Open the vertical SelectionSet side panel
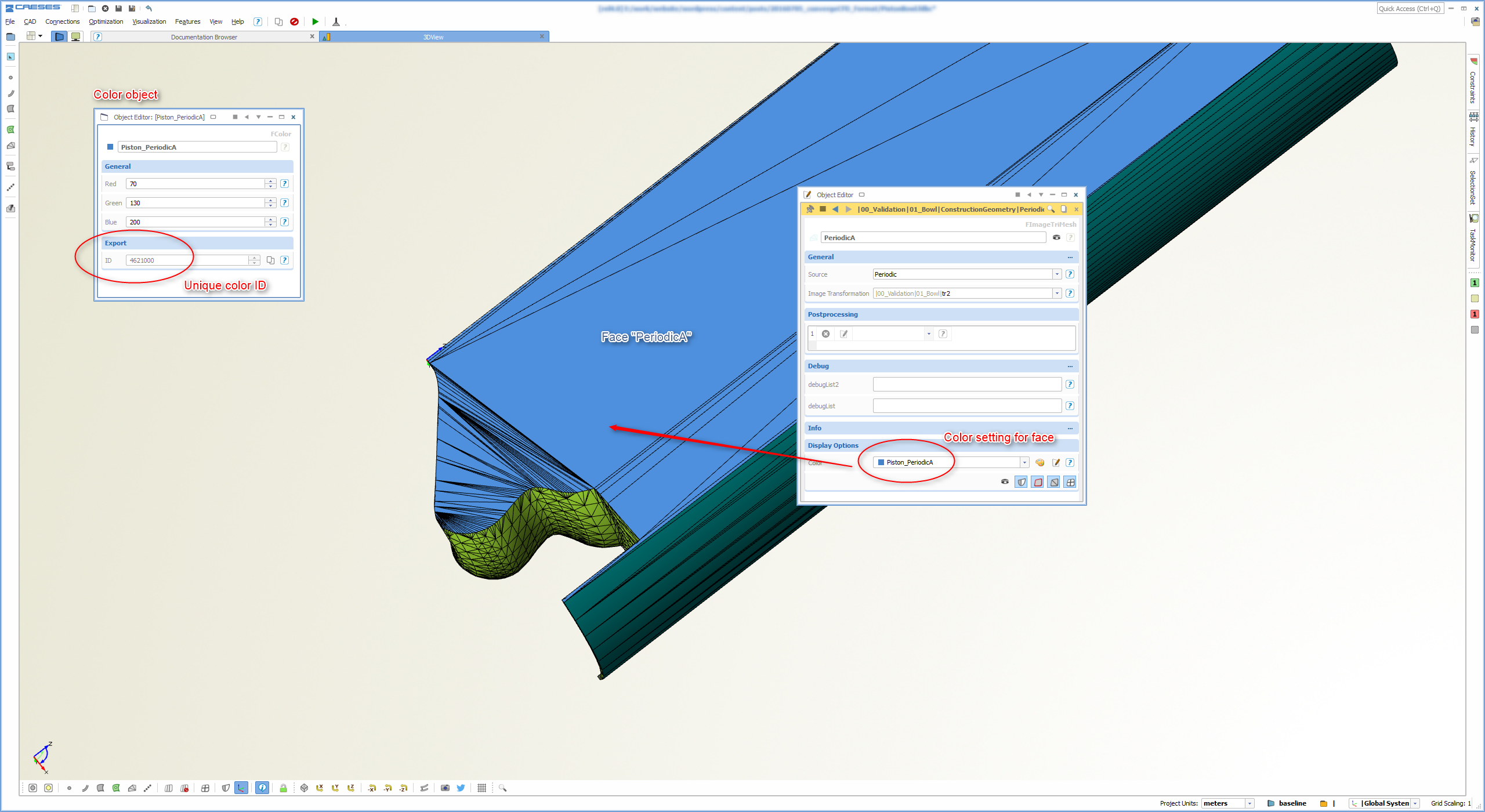The width and height of the screenshot is (1485, 812). (x=1473, y=181)
